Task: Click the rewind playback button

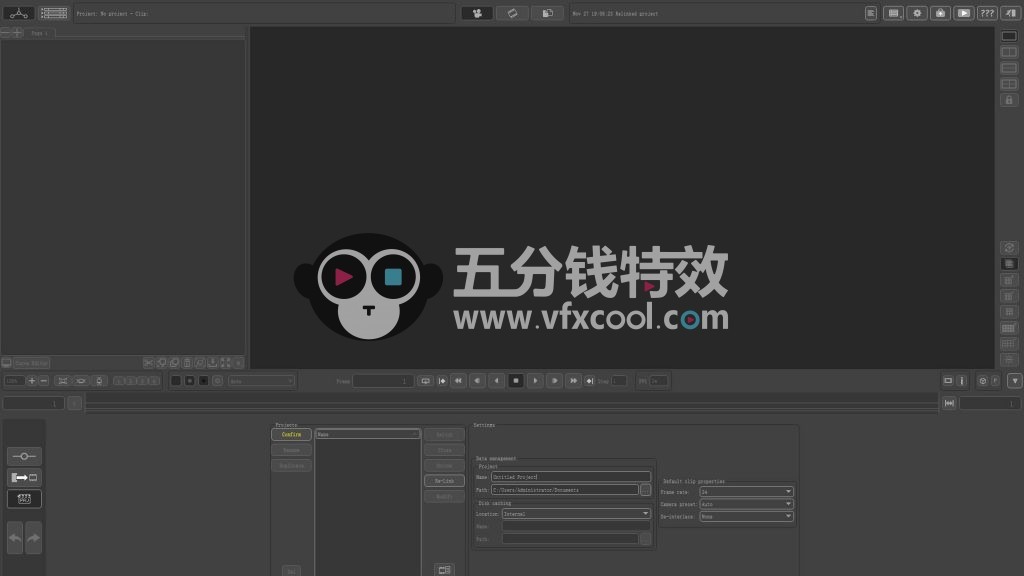Action: tap(458, 381)
